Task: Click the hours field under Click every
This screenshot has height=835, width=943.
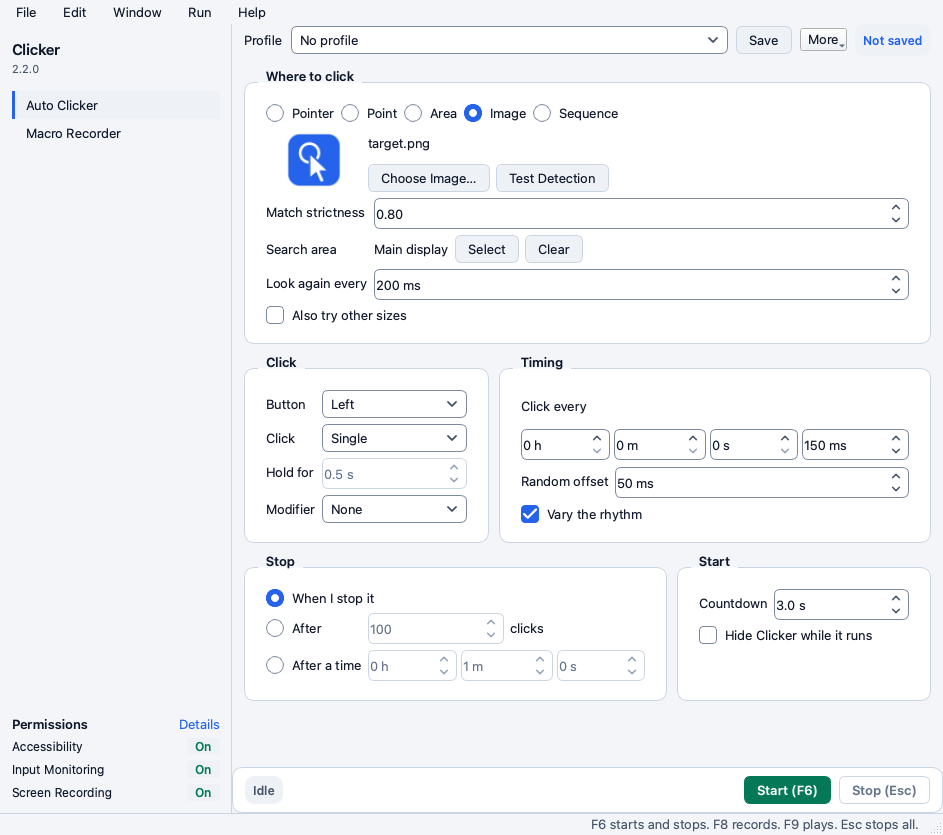Action: [565, 445]
